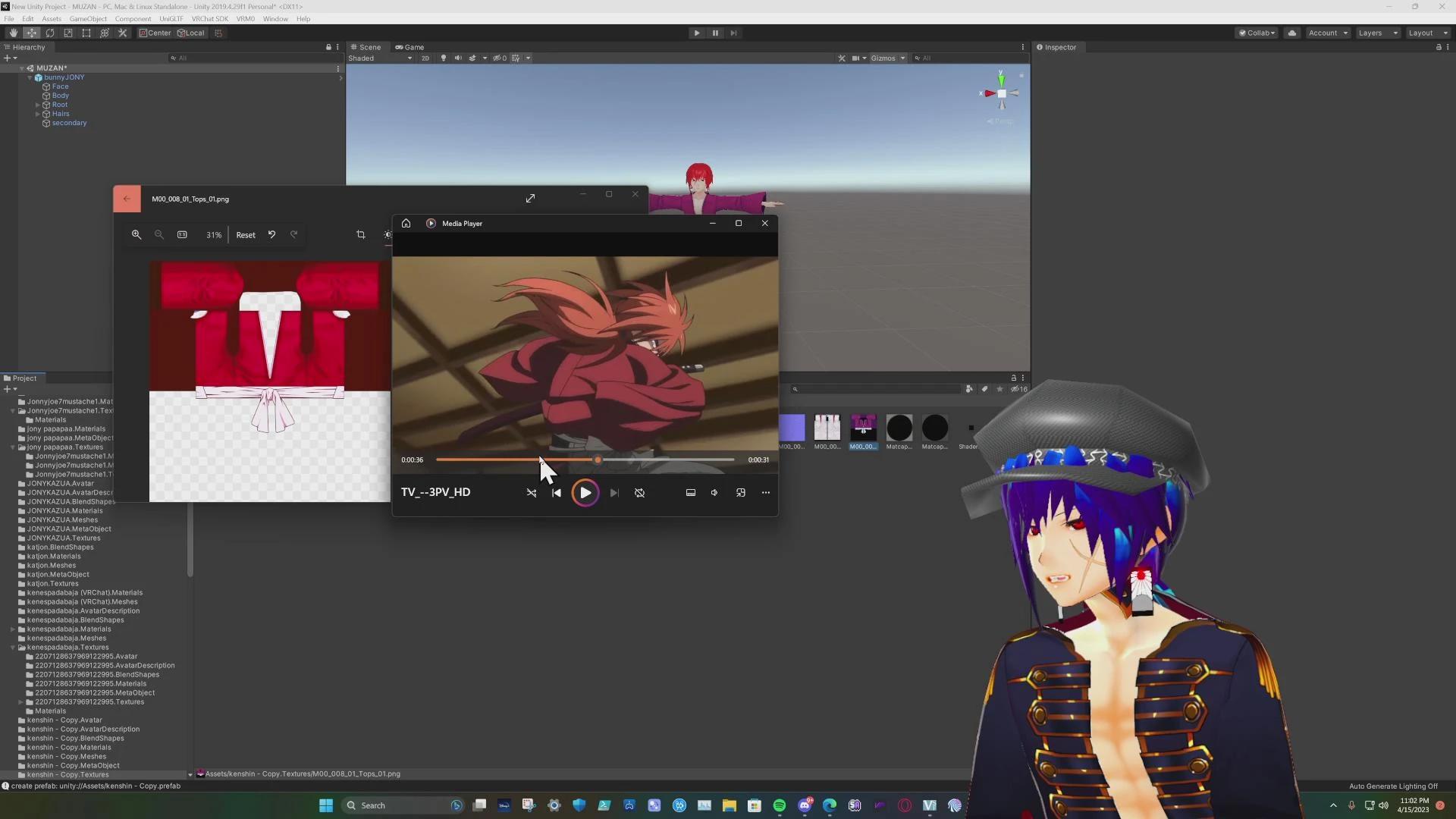Toggle hidden objects visibility counter
Viewport: 1456px width, 819px height.
coord(500,58)
